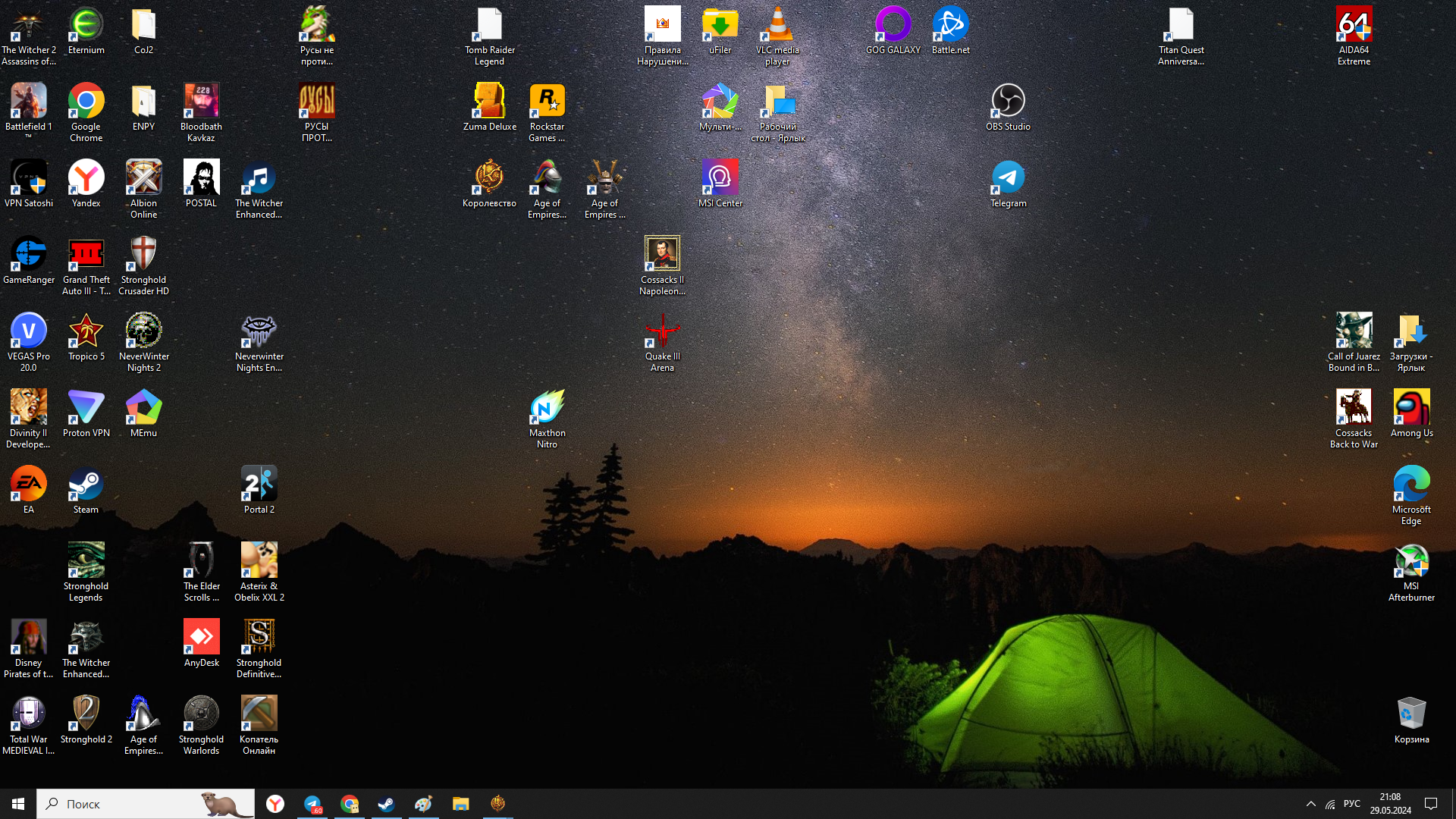
Task: Select the VPN Satoshi icon
Action: pos(29,177)
